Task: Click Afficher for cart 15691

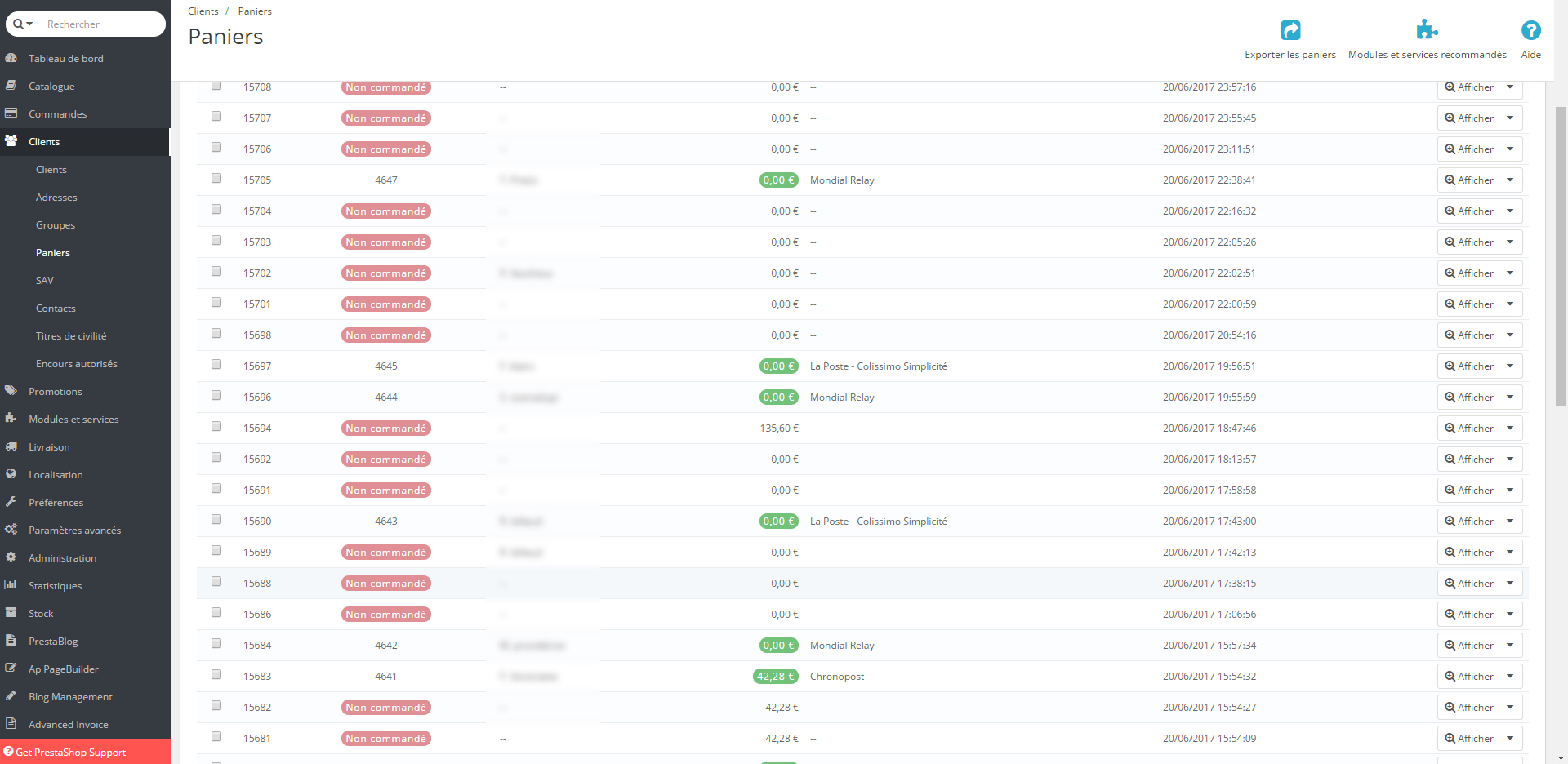Action: [1469, 491]
